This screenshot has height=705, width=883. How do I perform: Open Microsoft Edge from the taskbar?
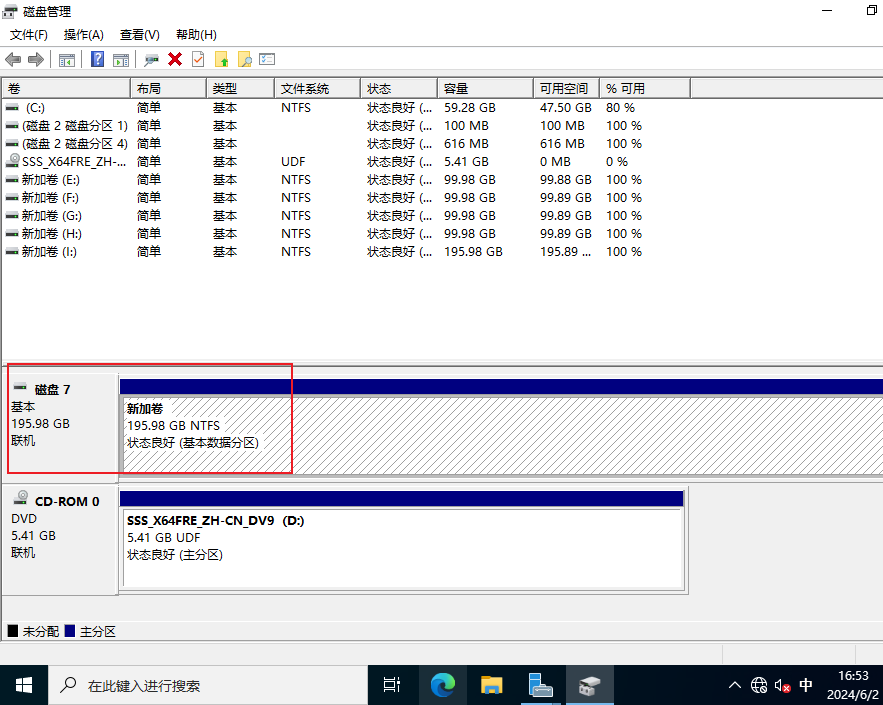(442, 685)
